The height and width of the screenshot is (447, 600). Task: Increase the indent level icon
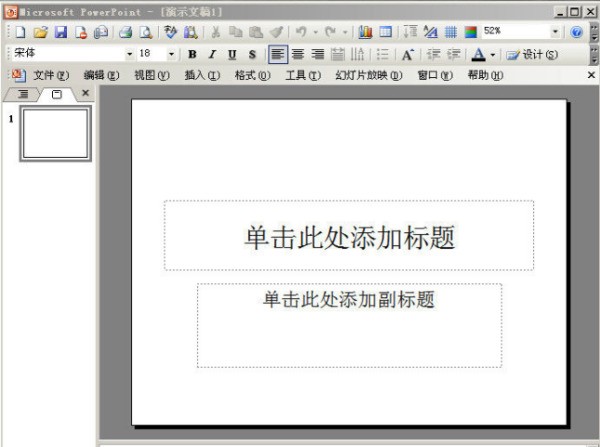(x=453, y=54)
